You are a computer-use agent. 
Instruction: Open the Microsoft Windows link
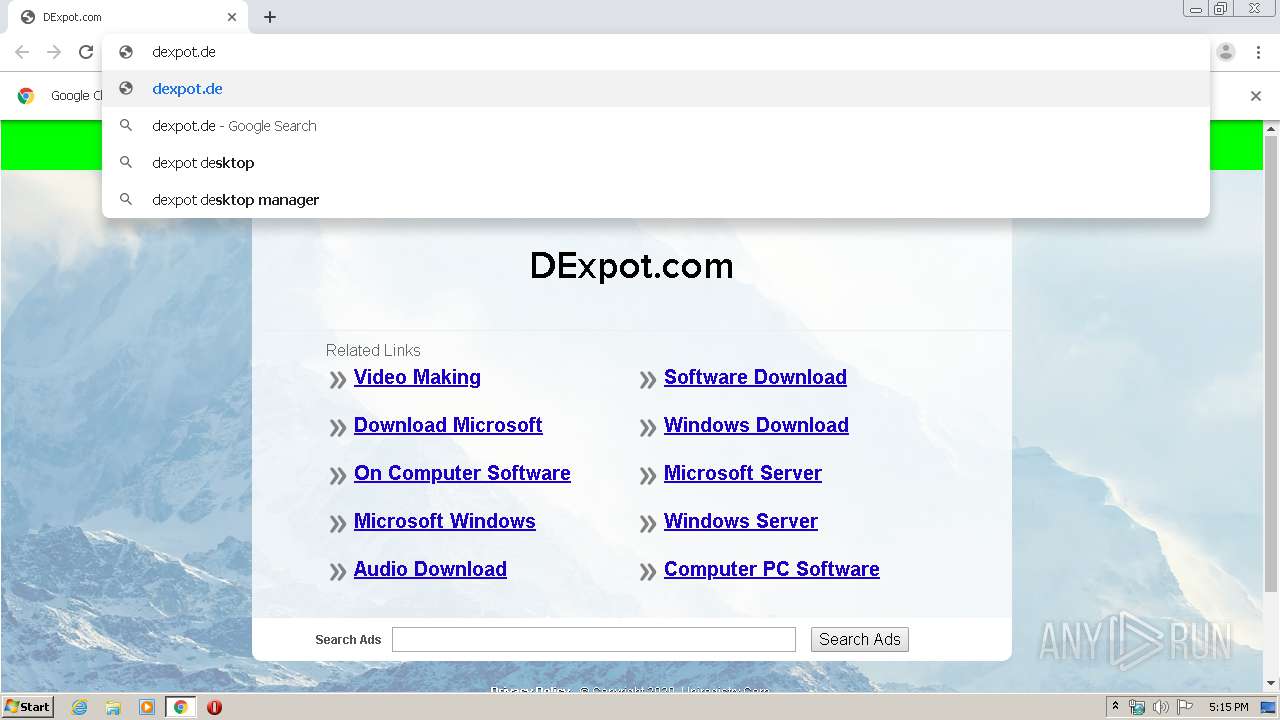[x=445, y=521]
